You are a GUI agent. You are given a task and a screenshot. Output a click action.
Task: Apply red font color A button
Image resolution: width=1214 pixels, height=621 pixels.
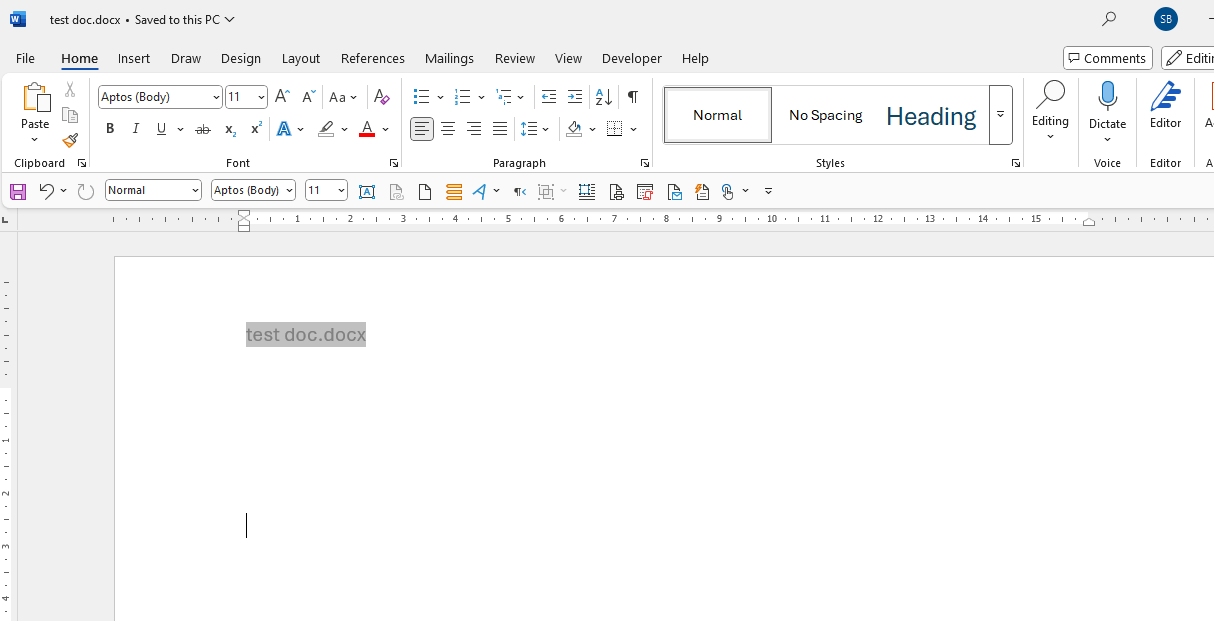pyautogui.click(x=367, y=129)
